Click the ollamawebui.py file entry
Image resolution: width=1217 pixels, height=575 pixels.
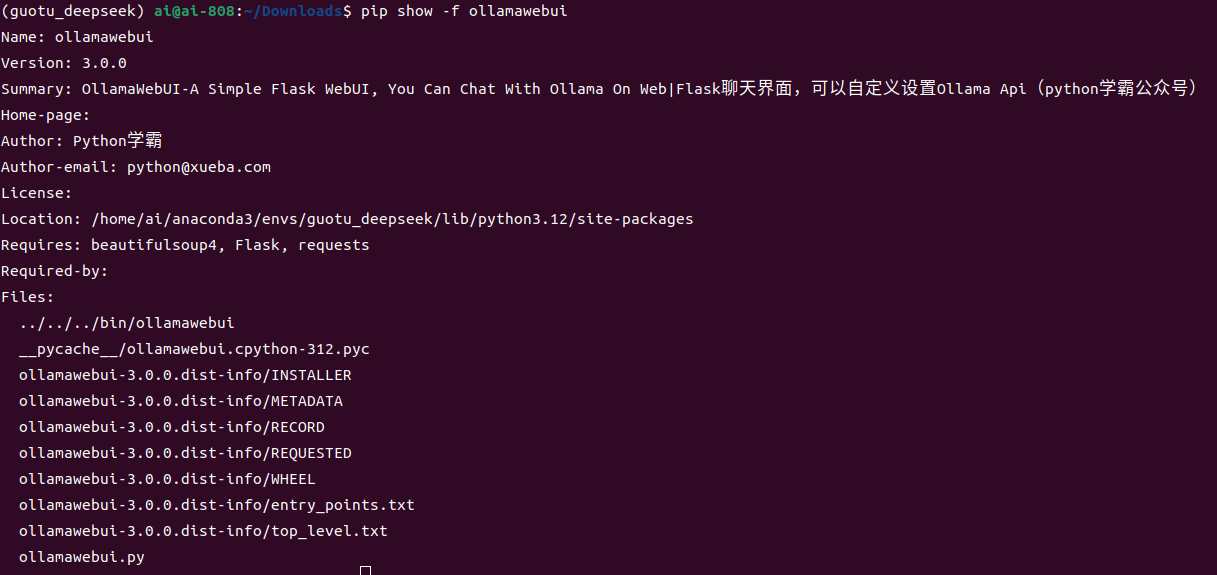(82, 557)
